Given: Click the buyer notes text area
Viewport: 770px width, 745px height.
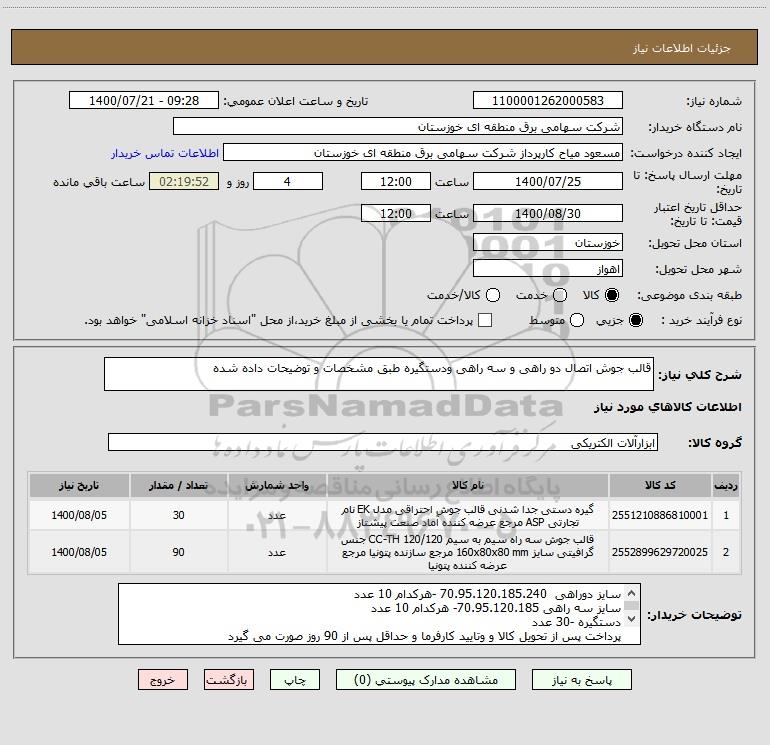Looking at the screenshot, I should [379, 614].
